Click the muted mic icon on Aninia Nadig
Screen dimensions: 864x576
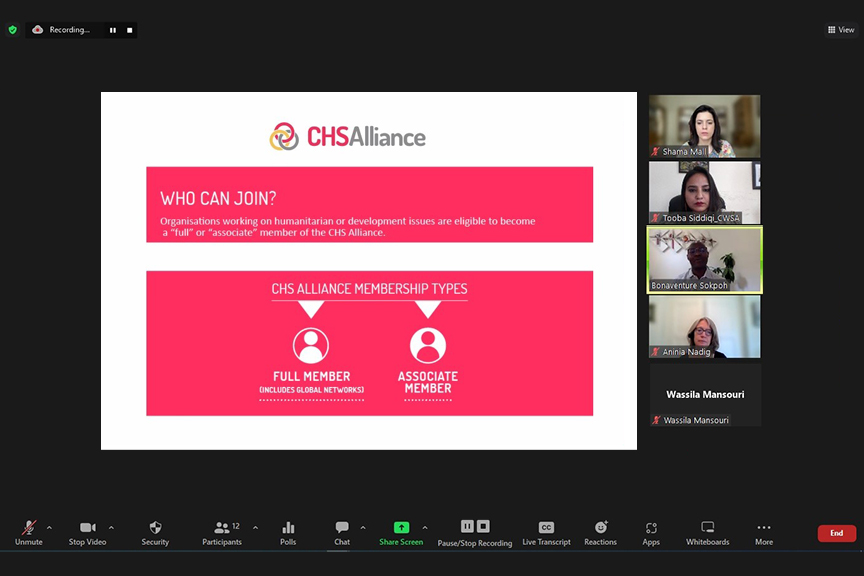click(x=656, y=352)
